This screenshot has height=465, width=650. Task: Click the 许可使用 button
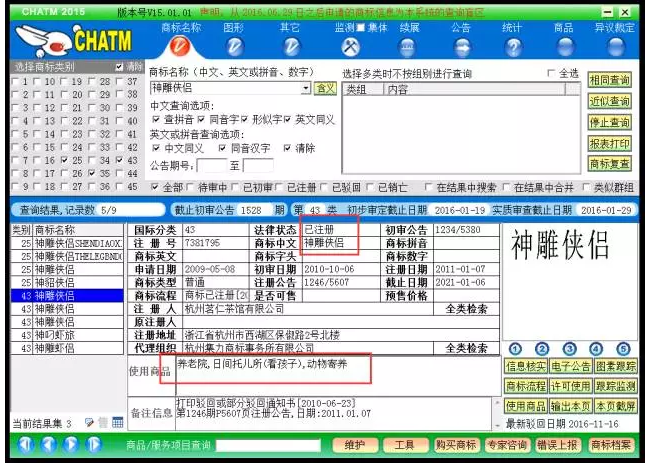pos(570,386)
